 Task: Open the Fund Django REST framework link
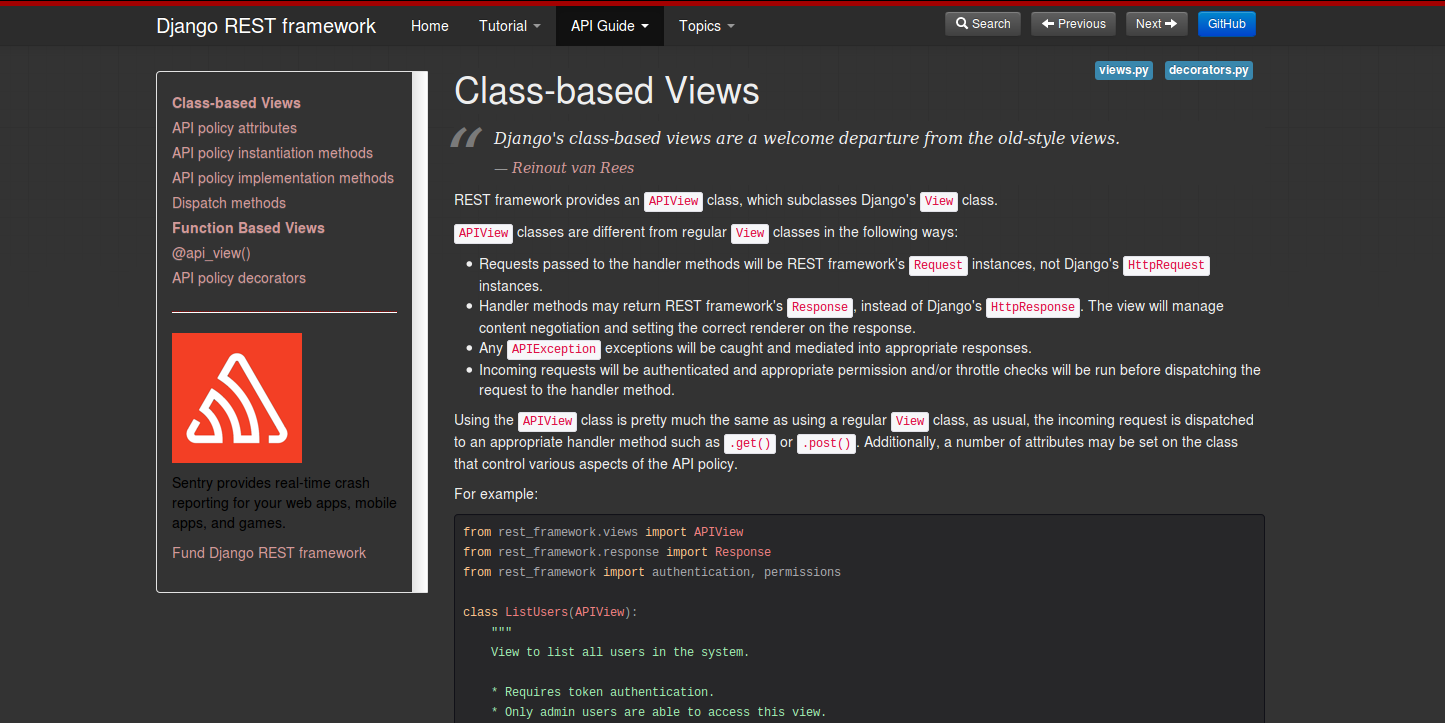pos(269,552)
